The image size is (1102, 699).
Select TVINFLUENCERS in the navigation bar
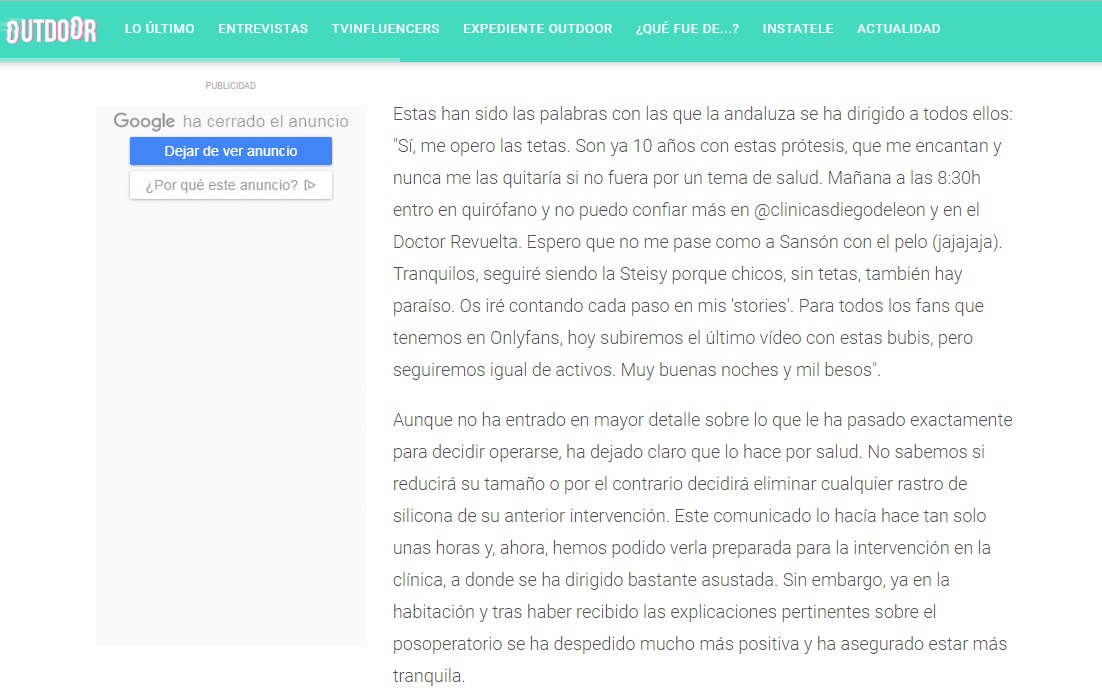[385, 29]
